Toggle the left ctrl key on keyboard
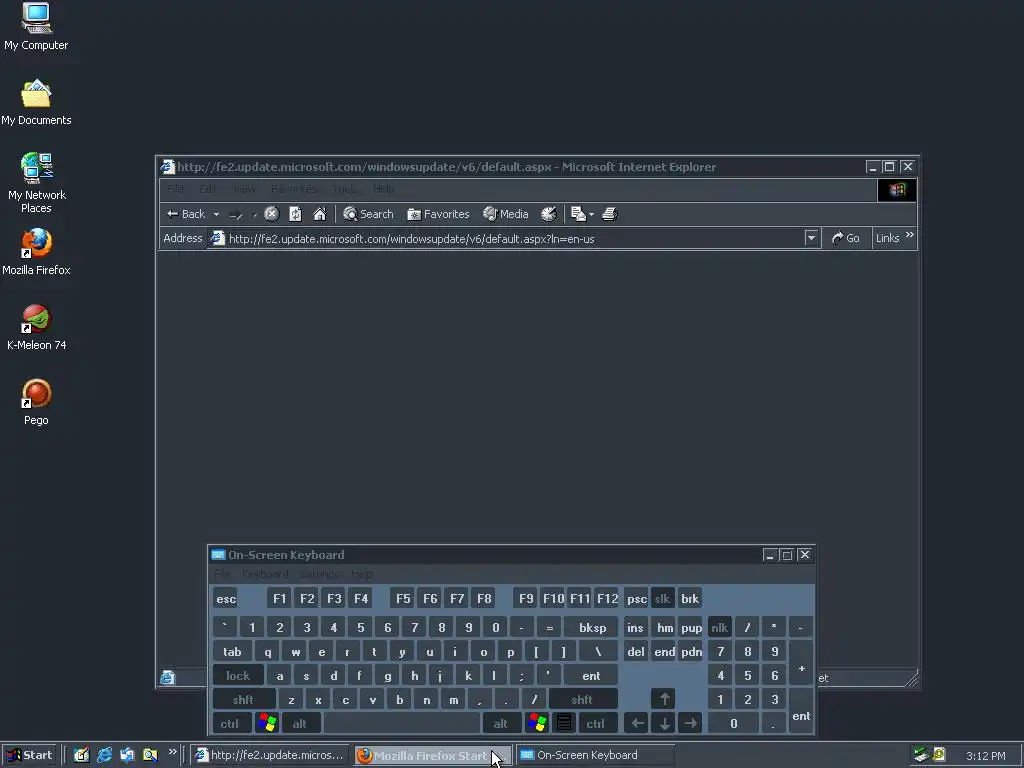 point(230,724)
